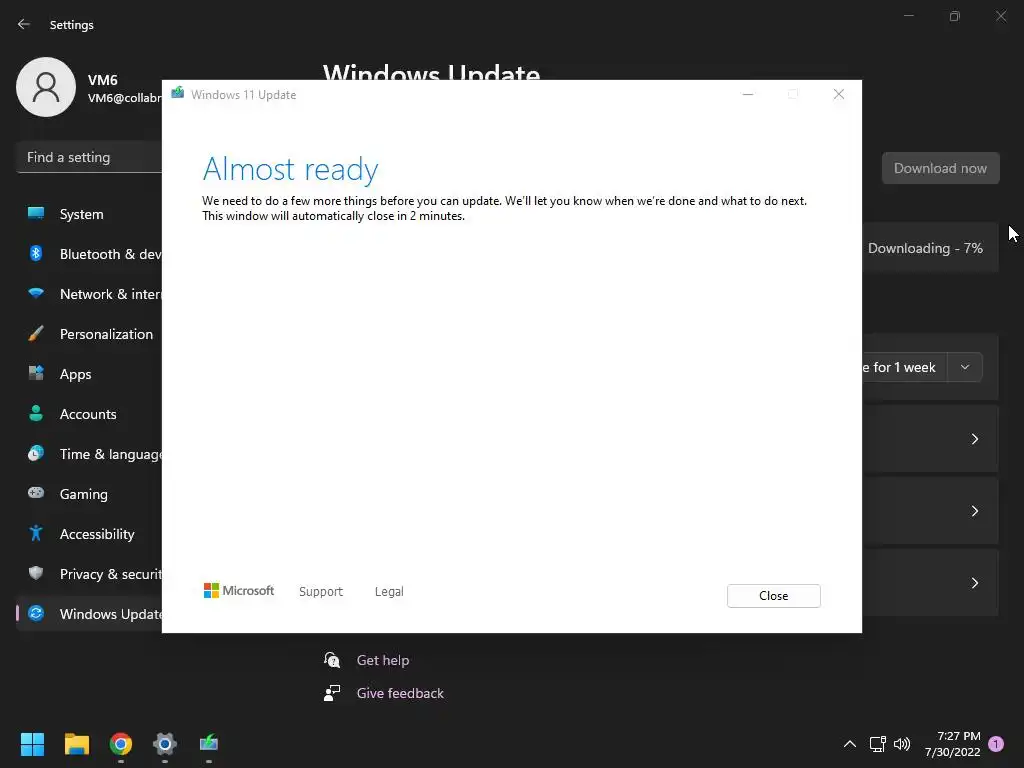This screenshot has width=1024, height=768.
Task: Click the Downloading - 7% status text
Action: pyautogui.click(x=925, y=248)
